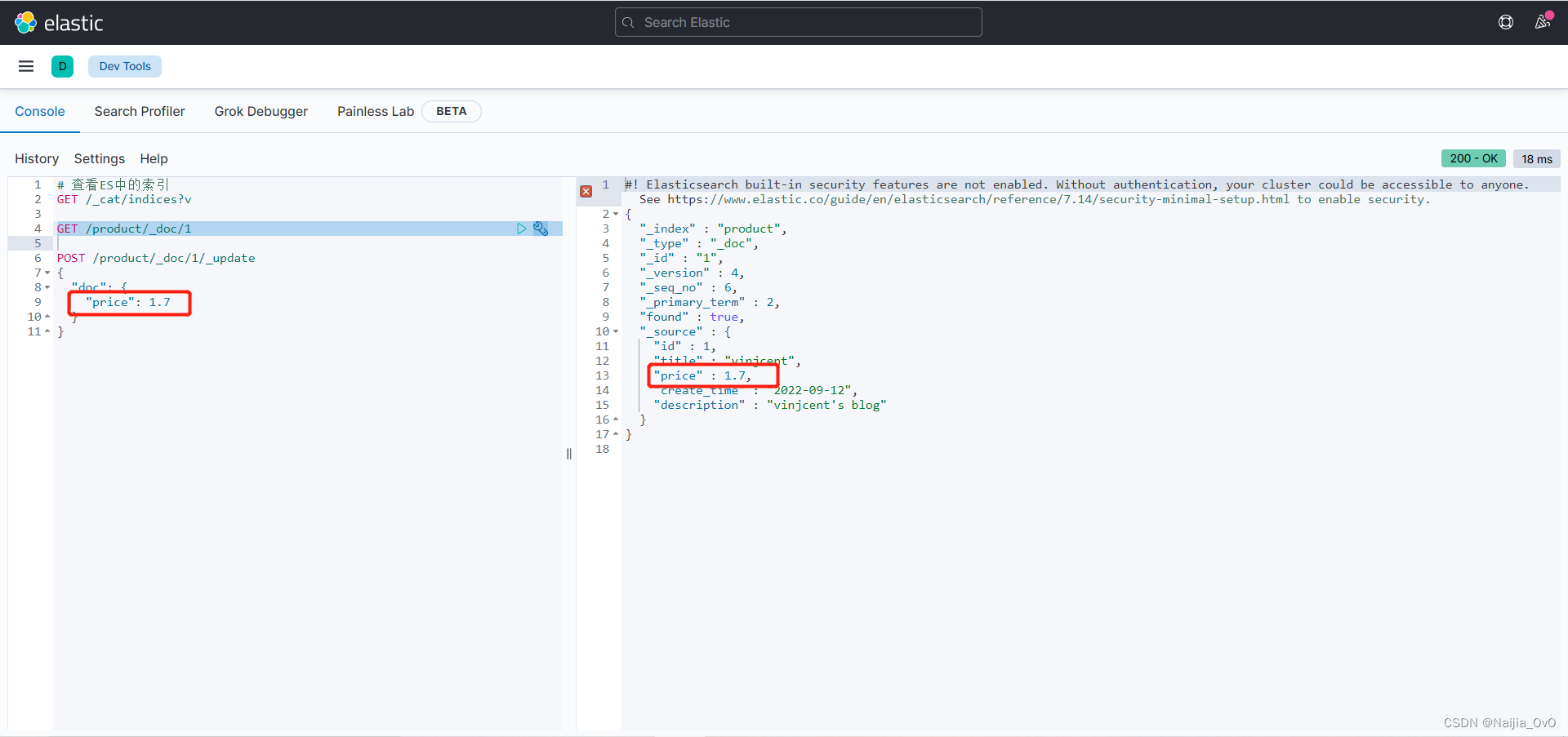Focus the Search Elastic field
1568x737 pixels.
click(799, 22)
